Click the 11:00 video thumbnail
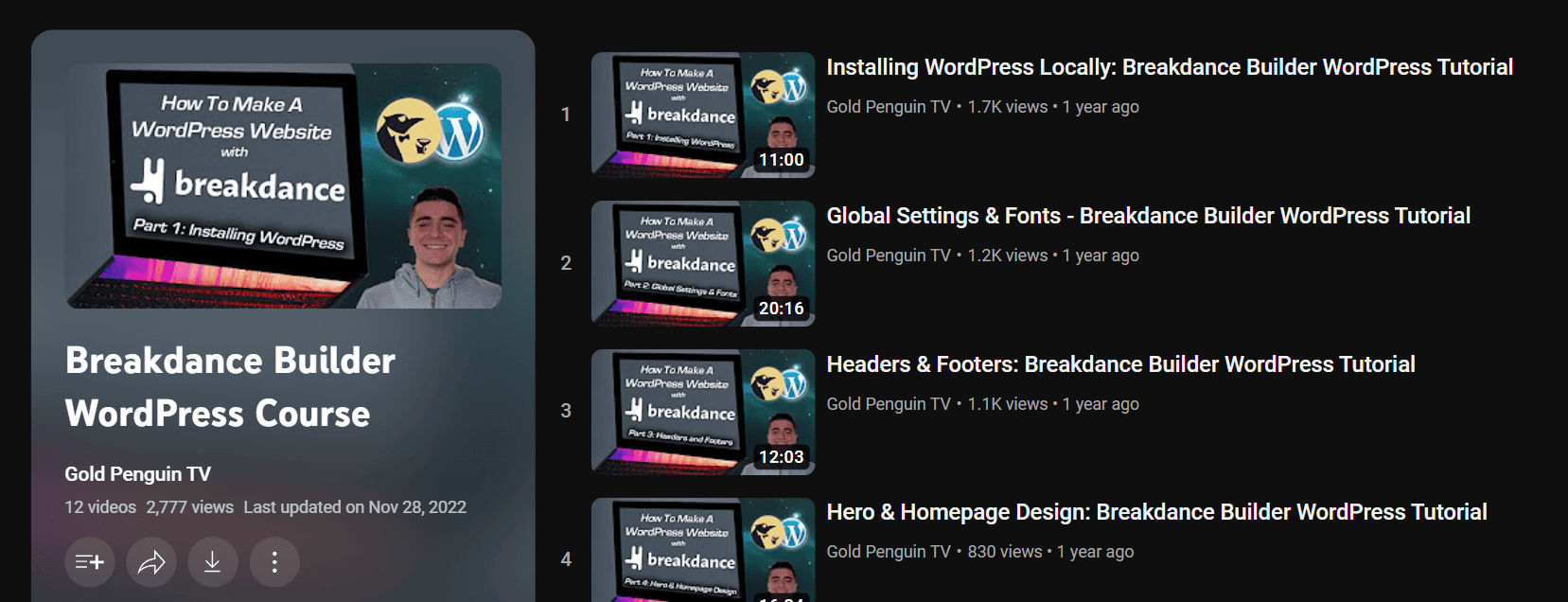 [x=702, y=115]
